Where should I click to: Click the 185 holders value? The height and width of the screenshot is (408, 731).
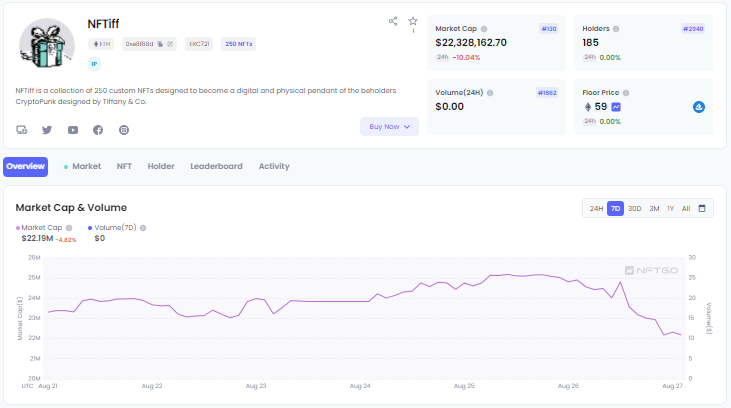coord(590,42)
